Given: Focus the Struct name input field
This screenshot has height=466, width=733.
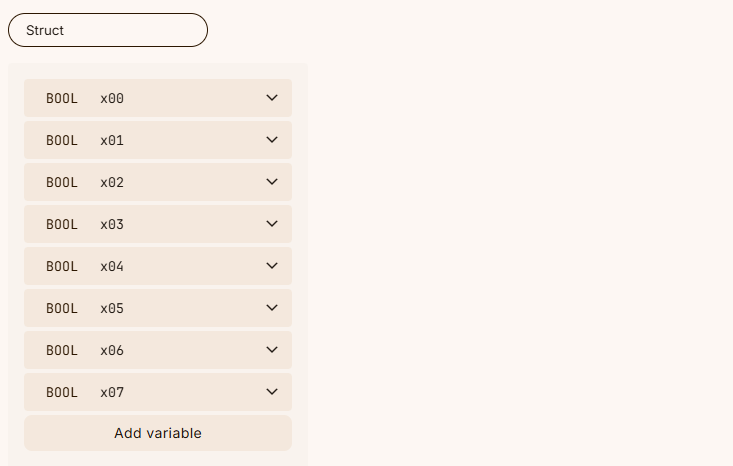Looking at the screenshot, I should 108,30.
